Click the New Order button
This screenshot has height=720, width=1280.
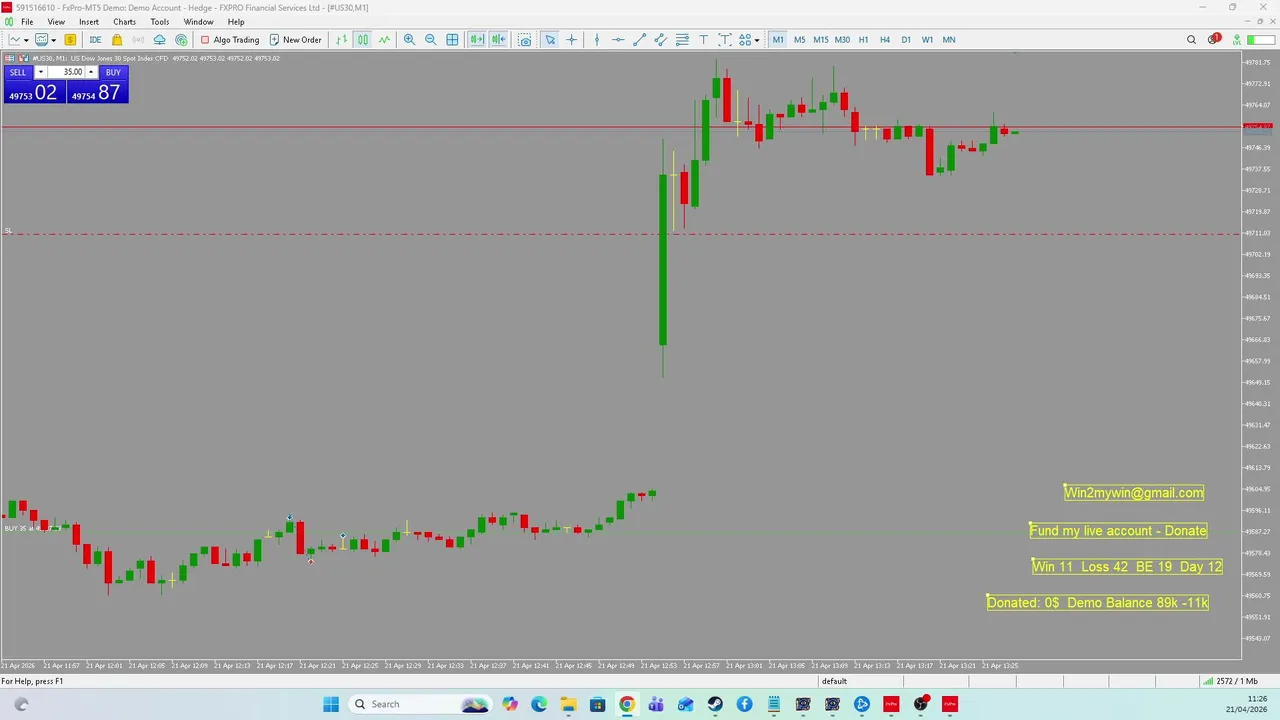click(295, 40)
